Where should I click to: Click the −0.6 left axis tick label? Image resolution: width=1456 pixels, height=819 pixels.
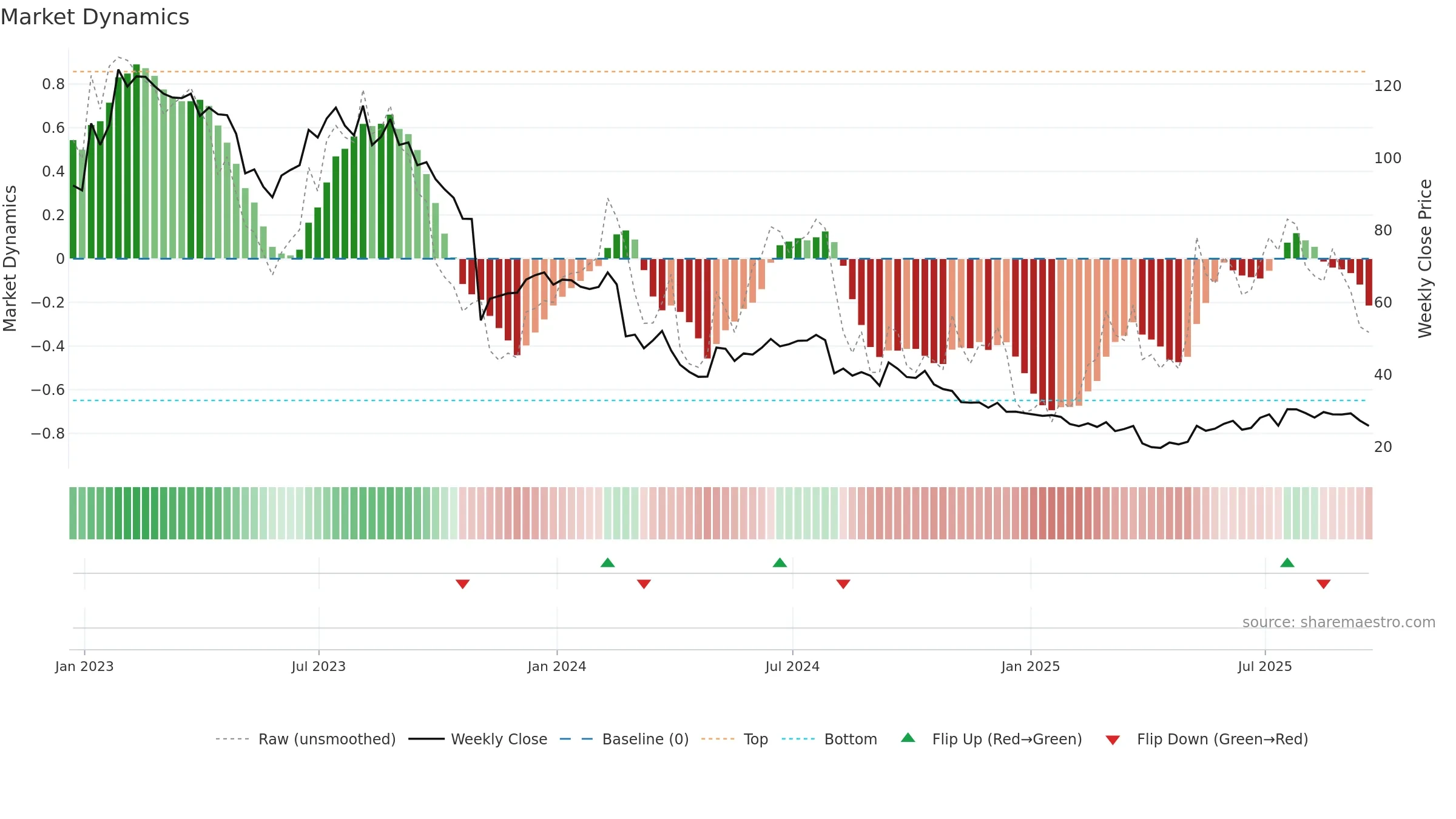click(48, 390)
